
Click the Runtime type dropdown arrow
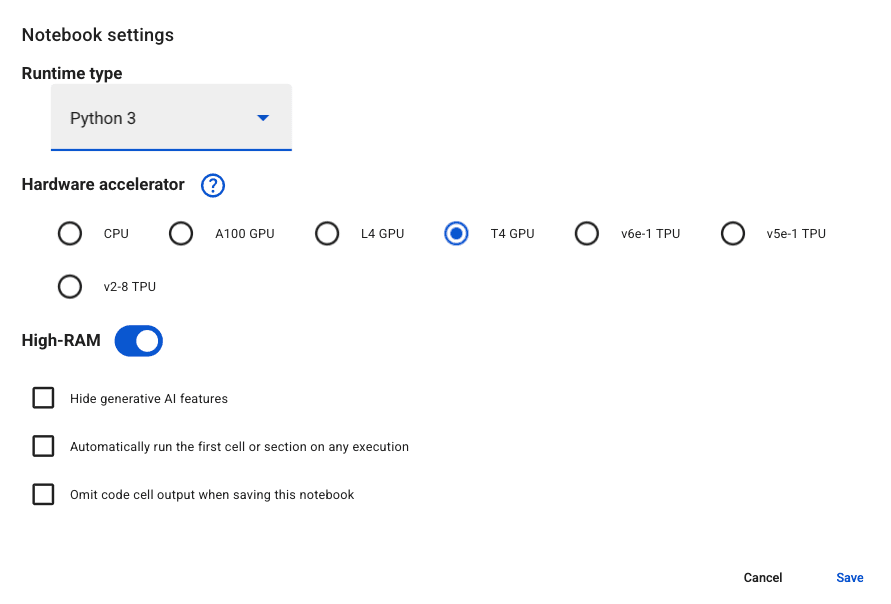(x=263, y=118)
